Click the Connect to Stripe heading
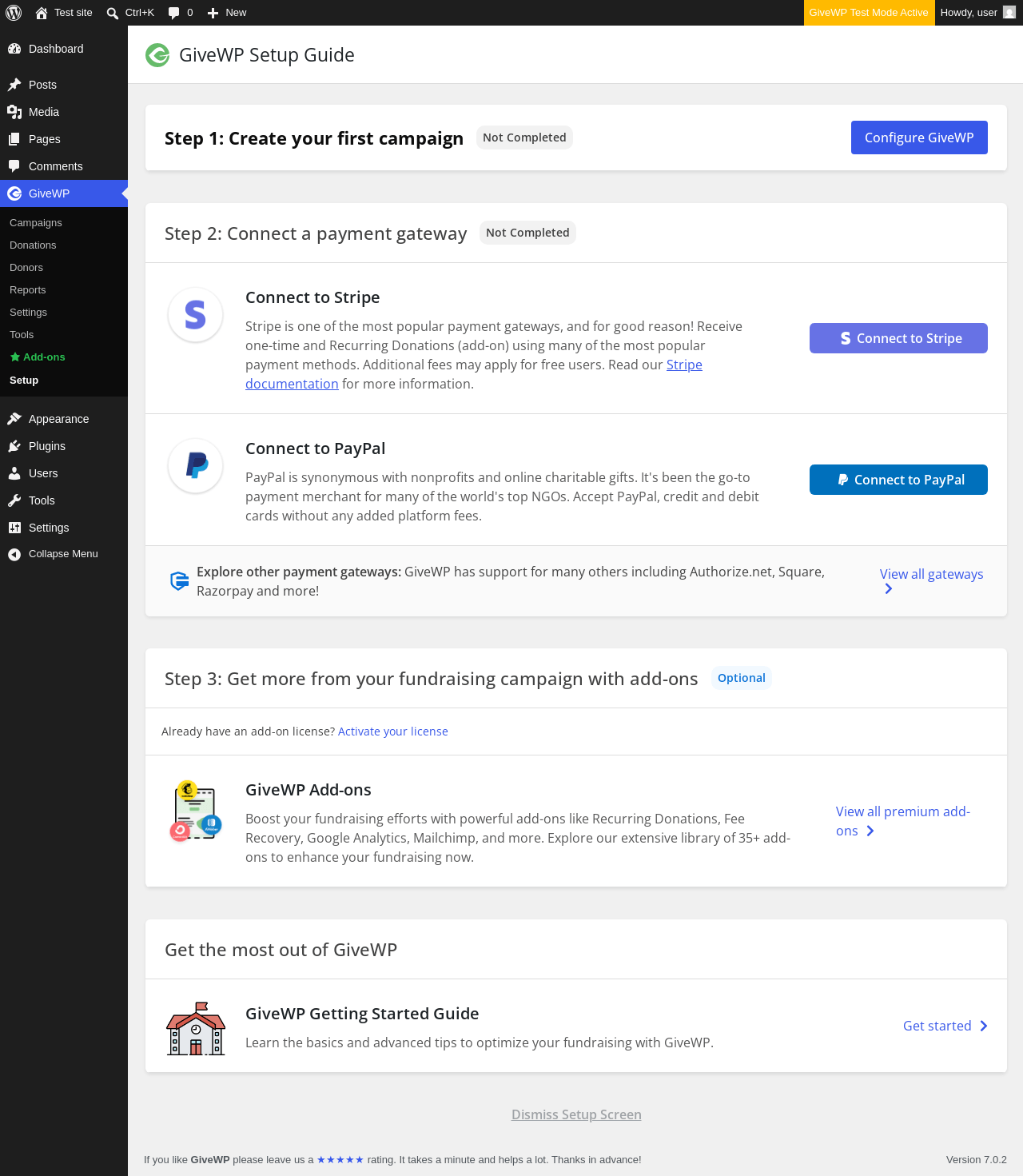This screenshot has width=1023, height=1176. pyautogui.click(x=312, y=297)
